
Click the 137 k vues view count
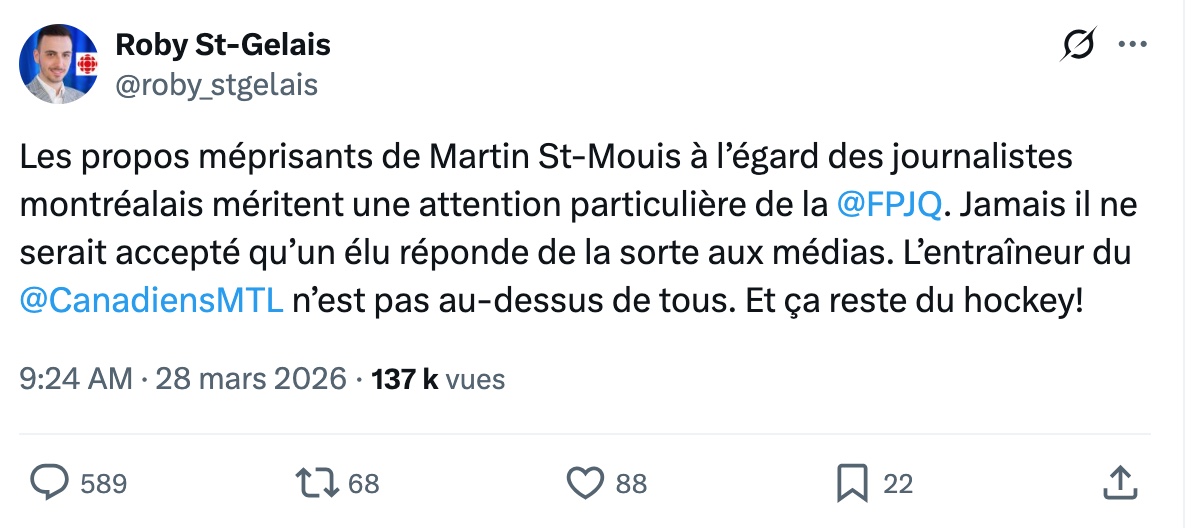coord(438,380)
